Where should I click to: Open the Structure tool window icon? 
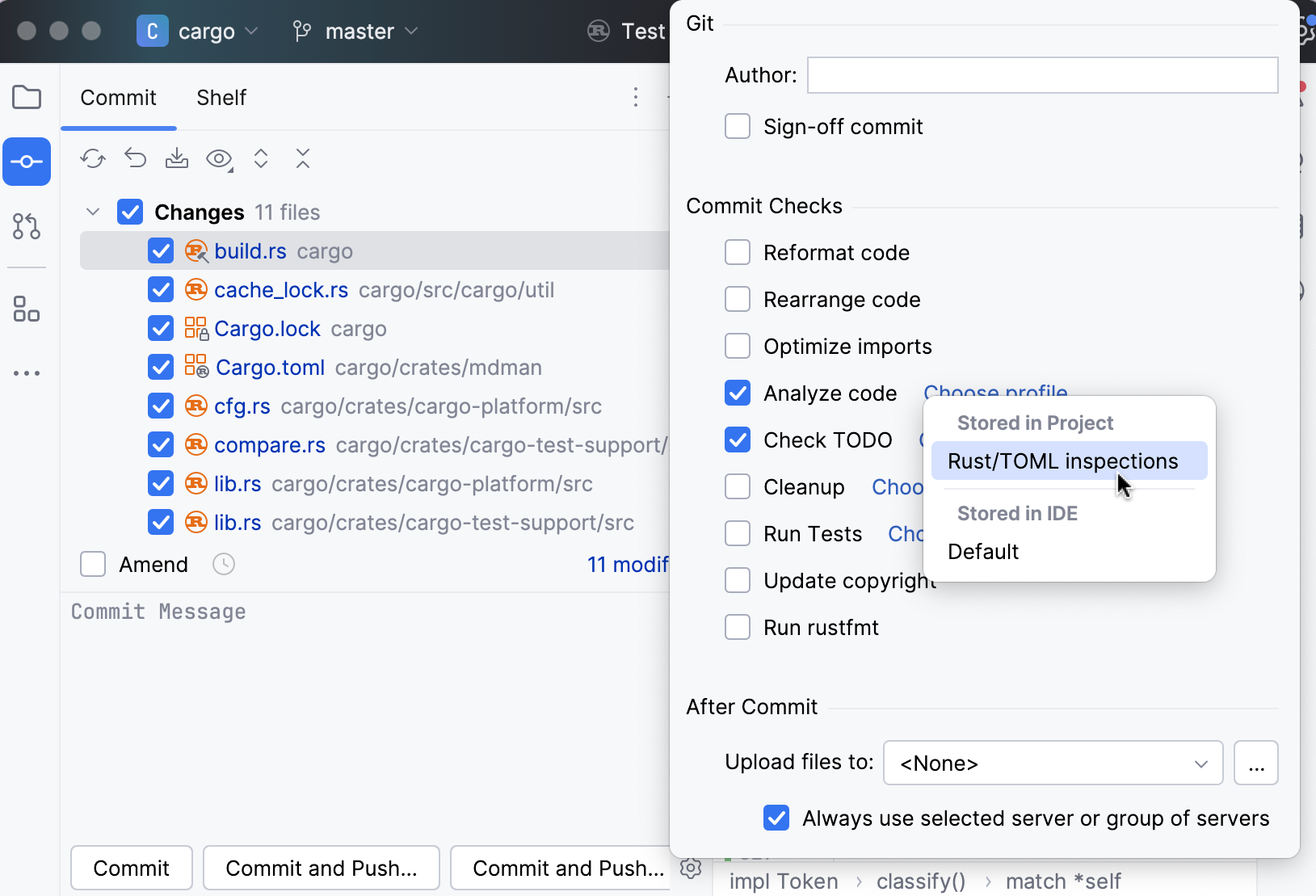pos(27,309)
